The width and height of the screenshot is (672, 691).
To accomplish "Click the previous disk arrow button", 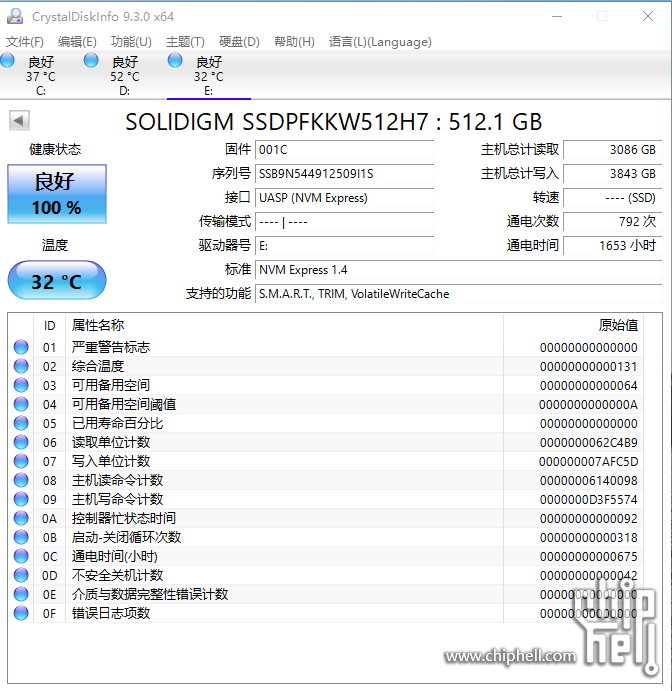I will click(19, 120).
